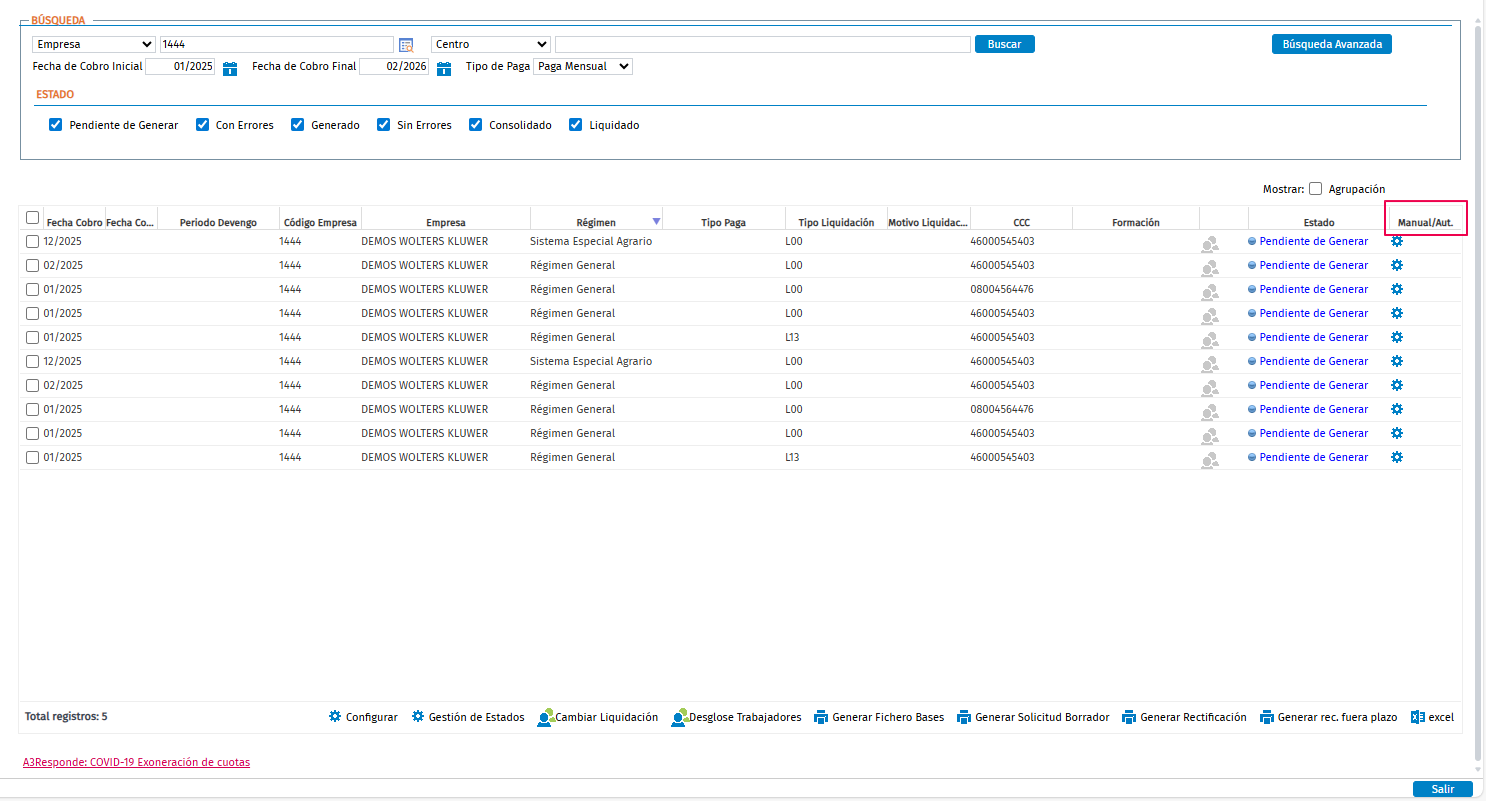The image size is (1486, 801).
Task: Toggle the Con Errores checkbox
Action: (x=202, y=125)
